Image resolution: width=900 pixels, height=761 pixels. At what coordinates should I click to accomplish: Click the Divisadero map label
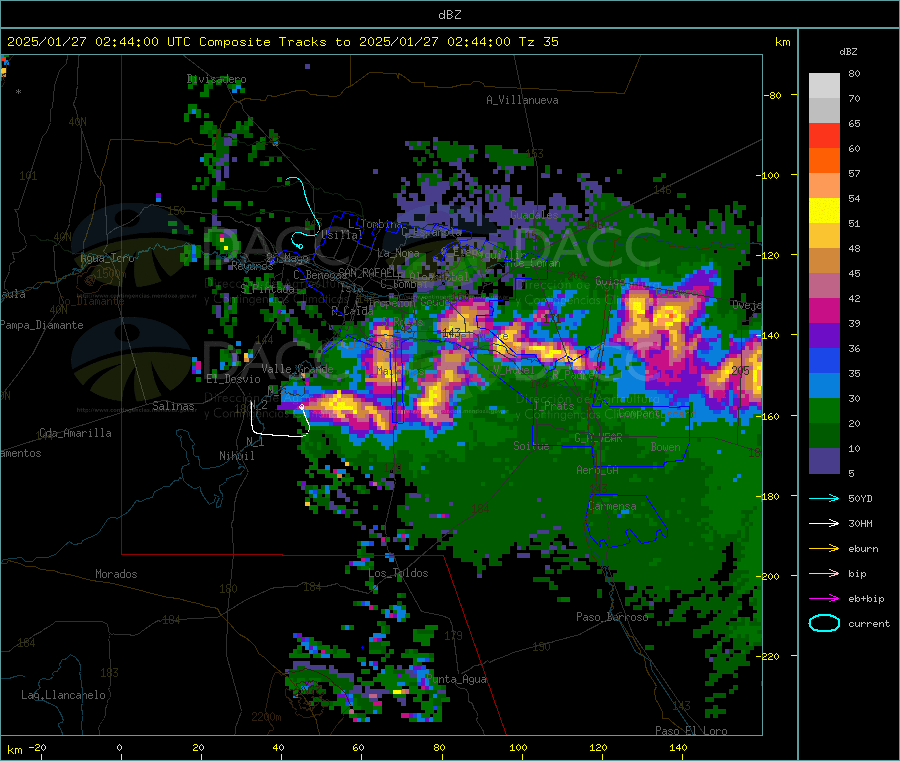(216, 79)
